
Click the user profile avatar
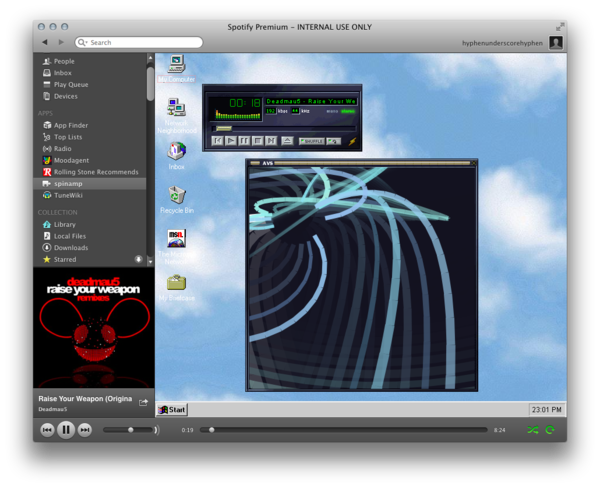[x=556, y=42]
